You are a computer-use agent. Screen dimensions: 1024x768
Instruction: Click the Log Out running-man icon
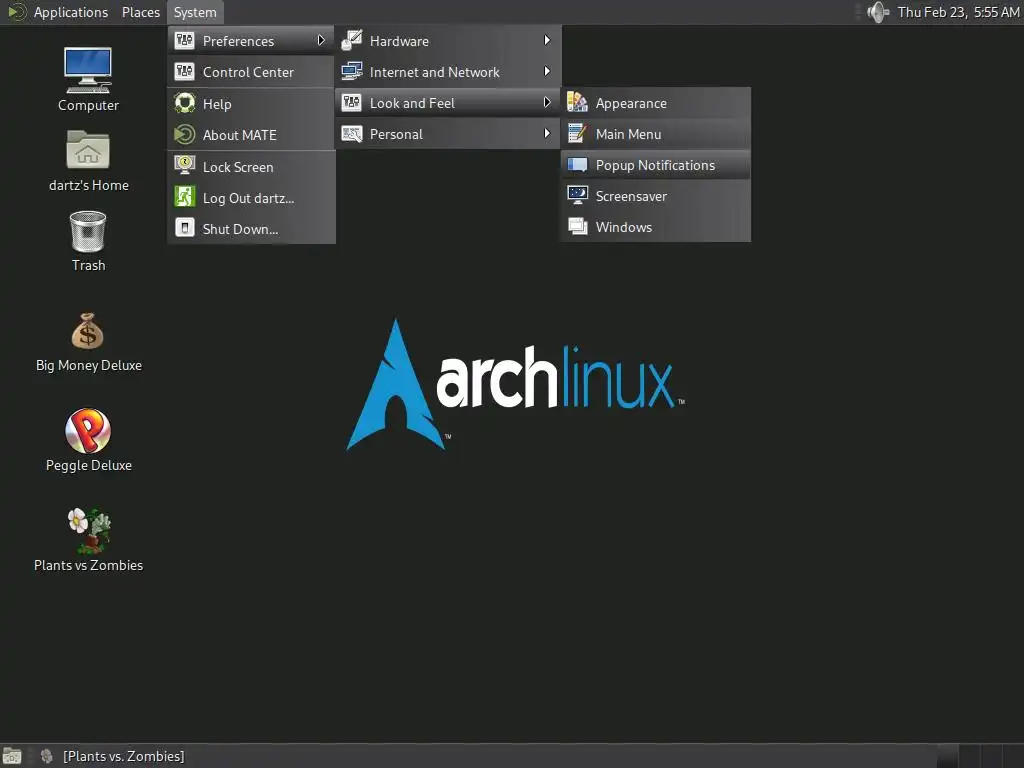click(185, 197)
